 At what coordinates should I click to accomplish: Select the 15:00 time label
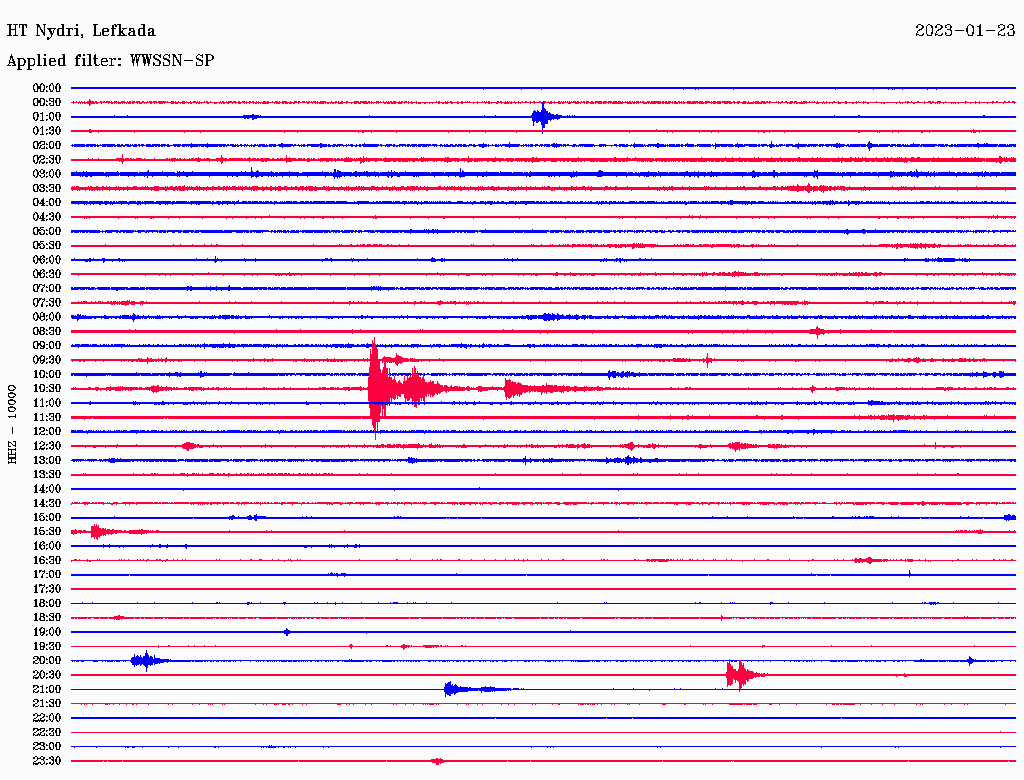click(47, 517)
